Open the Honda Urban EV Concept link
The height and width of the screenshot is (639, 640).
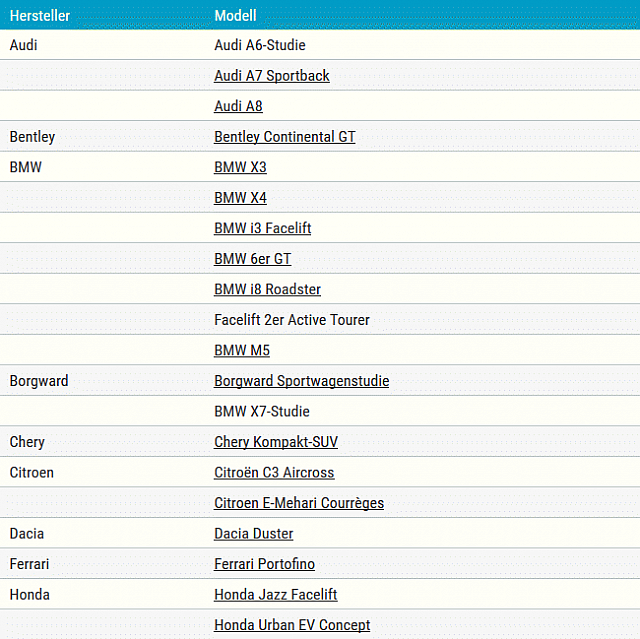point(292,625)
